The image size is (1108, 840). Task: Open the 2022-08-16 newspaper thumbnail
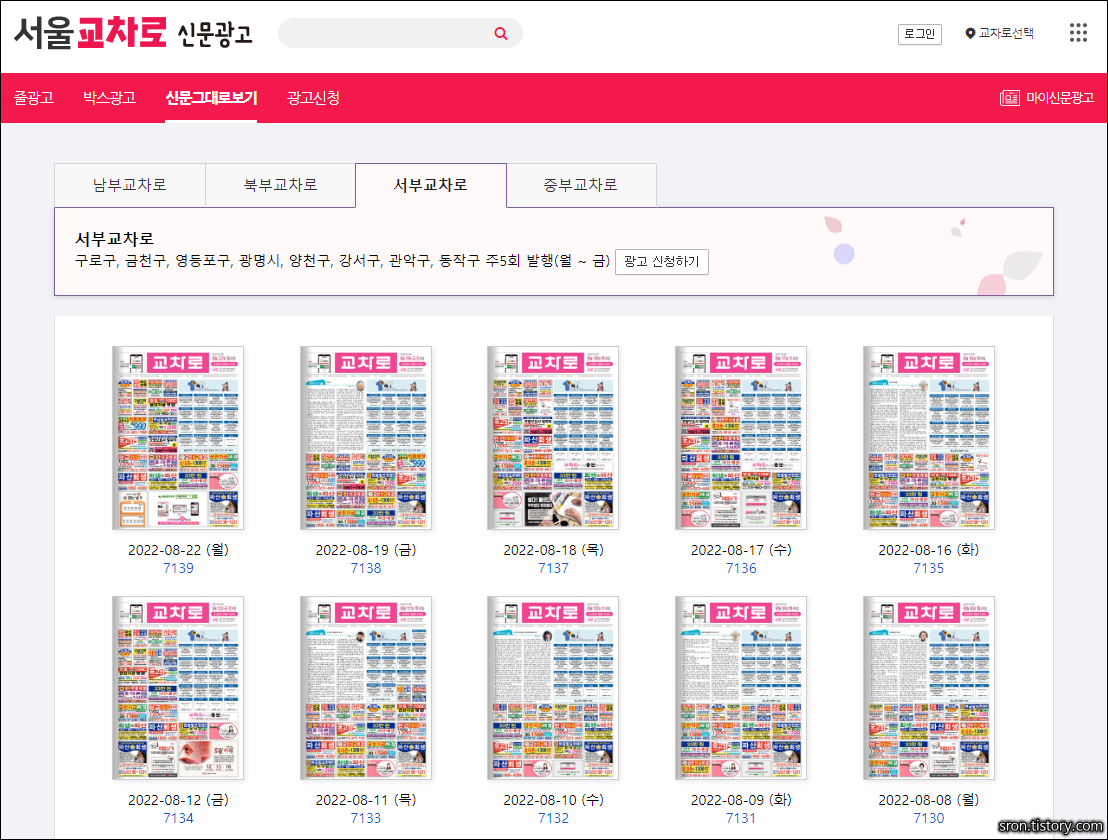tap(929, 438)
